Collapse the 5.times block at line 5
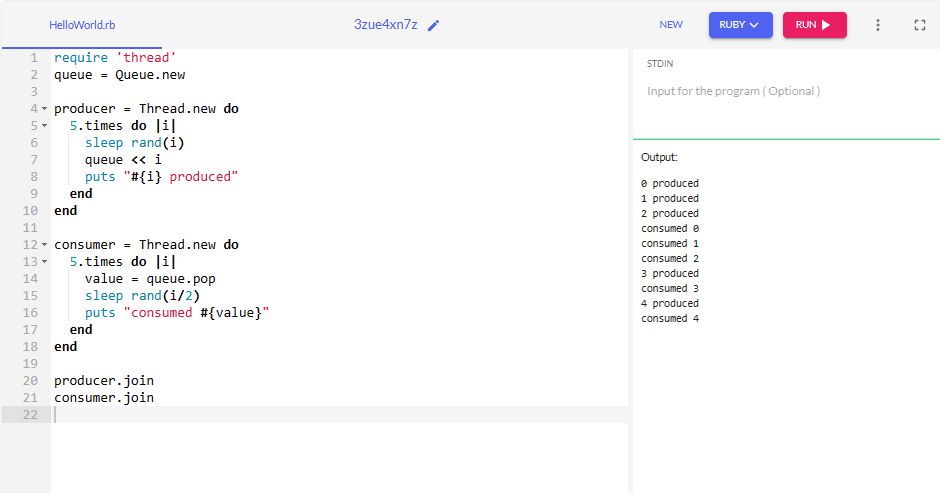 tap(44, 125)
